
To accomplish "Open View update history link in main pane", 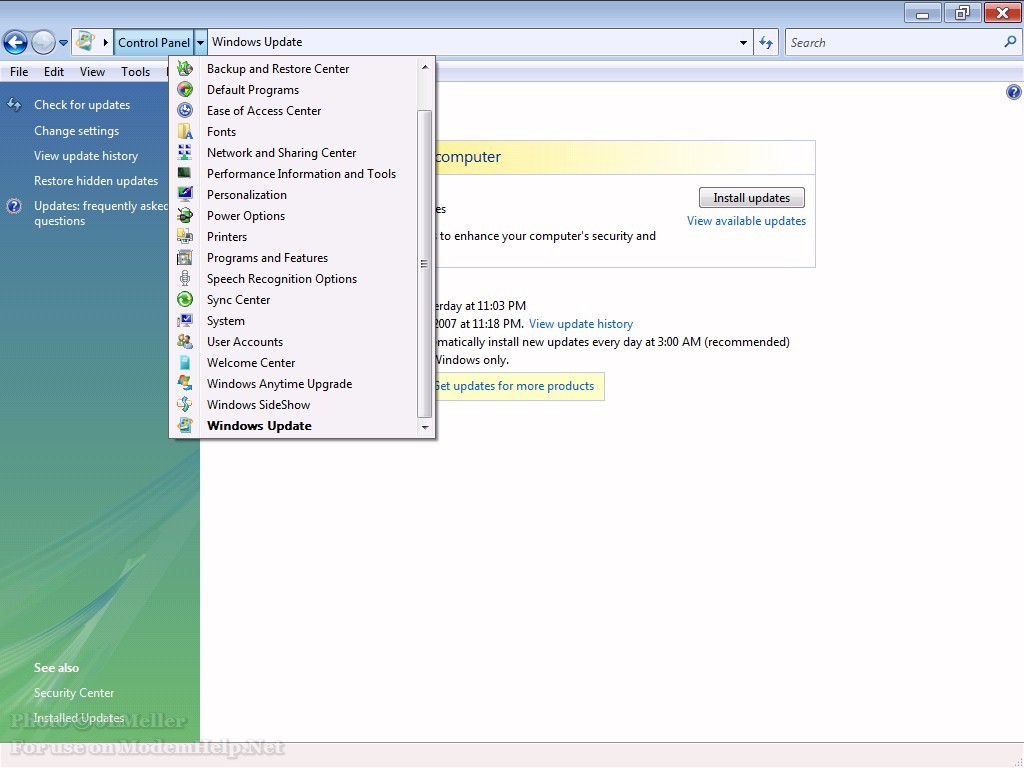I will pyautogui.click(x=581, y=324).
